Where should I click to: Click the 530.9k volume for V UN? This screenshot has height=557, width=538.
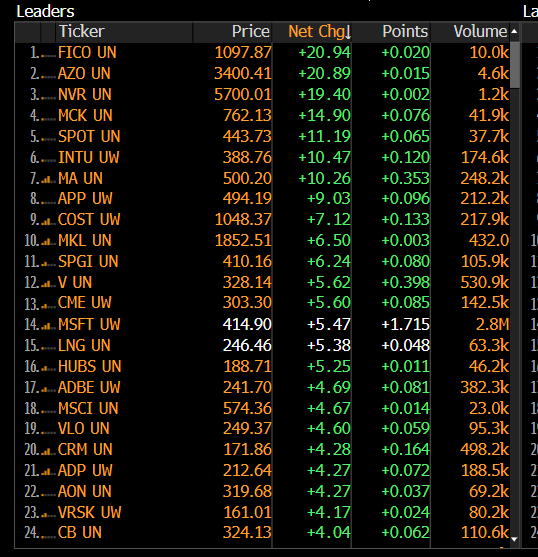485,282
